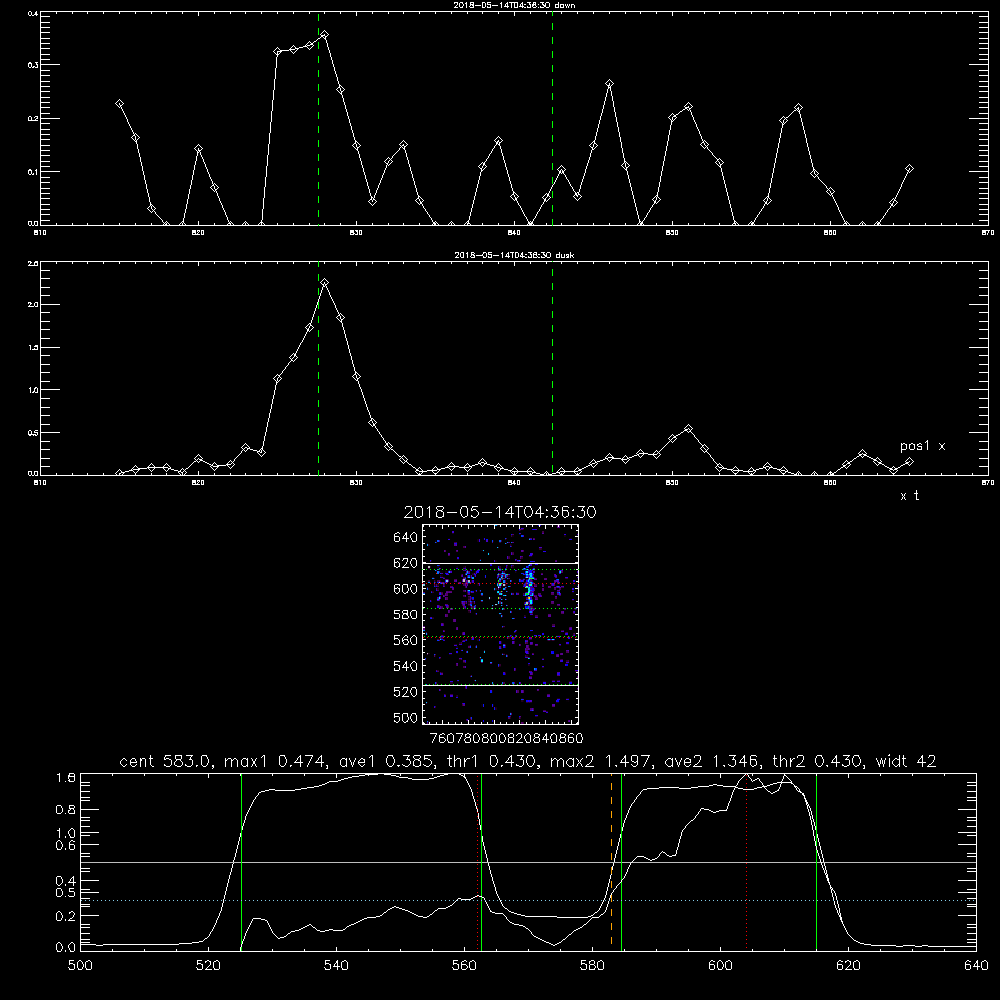The height and width of the screenshot is (1000, 1000).
Task: Click the "600" x-axis label of bottom plot
Action: click(x=720, y=966)
